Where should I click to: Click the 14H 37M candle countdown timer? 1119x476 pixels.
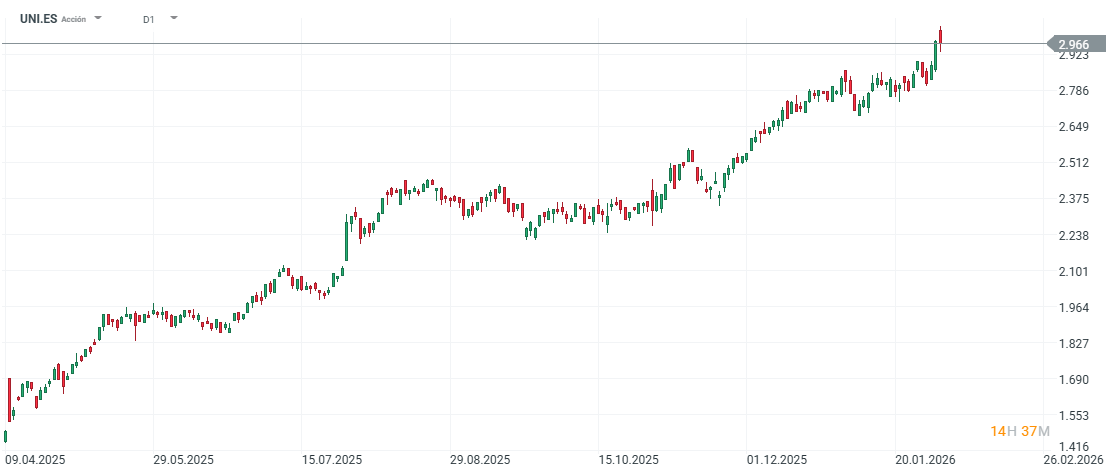coord(1019,431)
